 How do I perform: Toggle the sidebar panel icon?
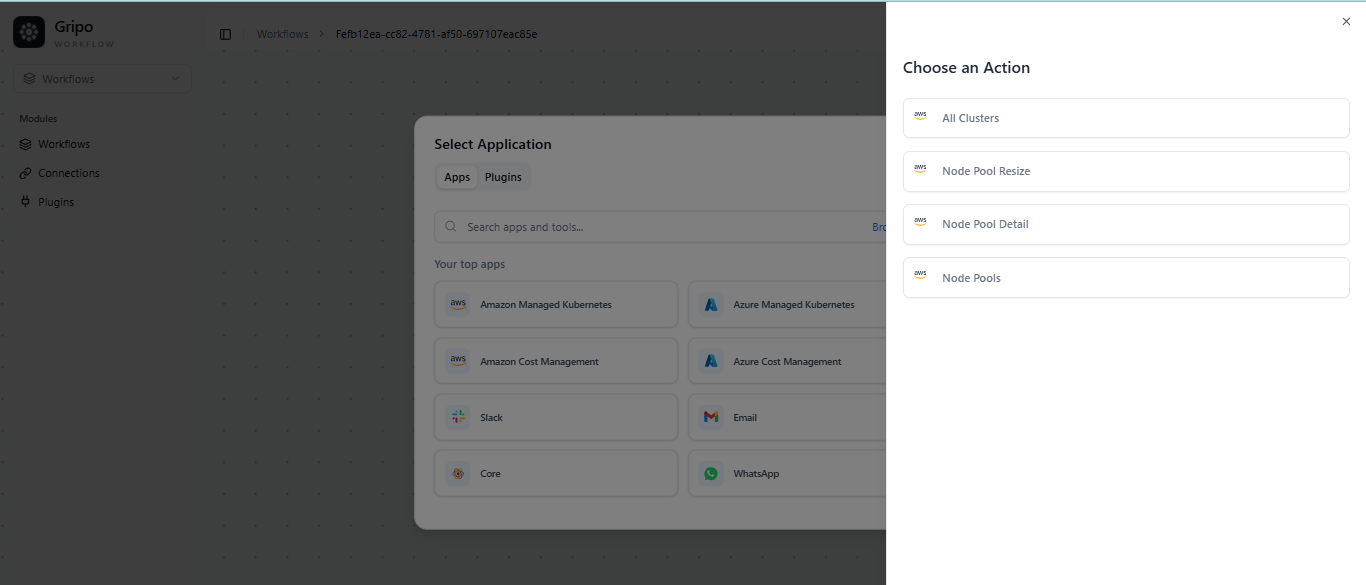pos(225,34)
